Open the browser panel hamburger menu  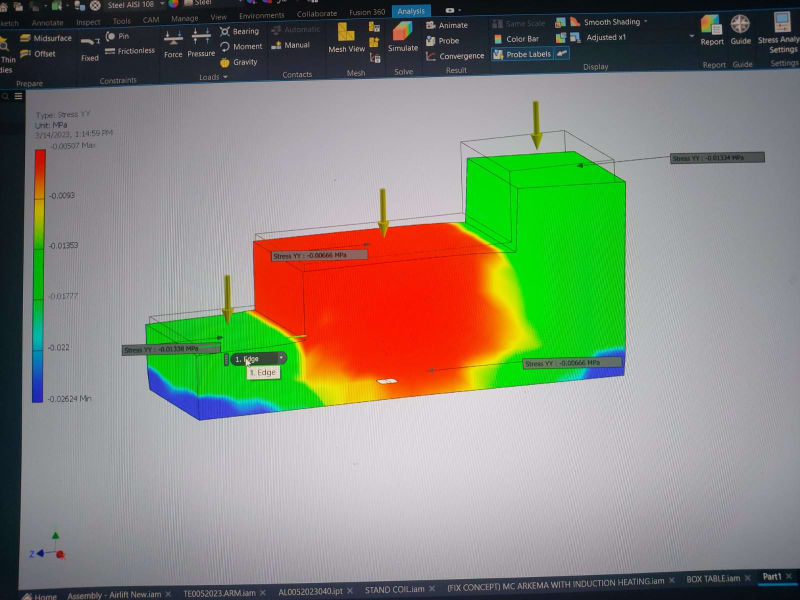pos(18,96)
